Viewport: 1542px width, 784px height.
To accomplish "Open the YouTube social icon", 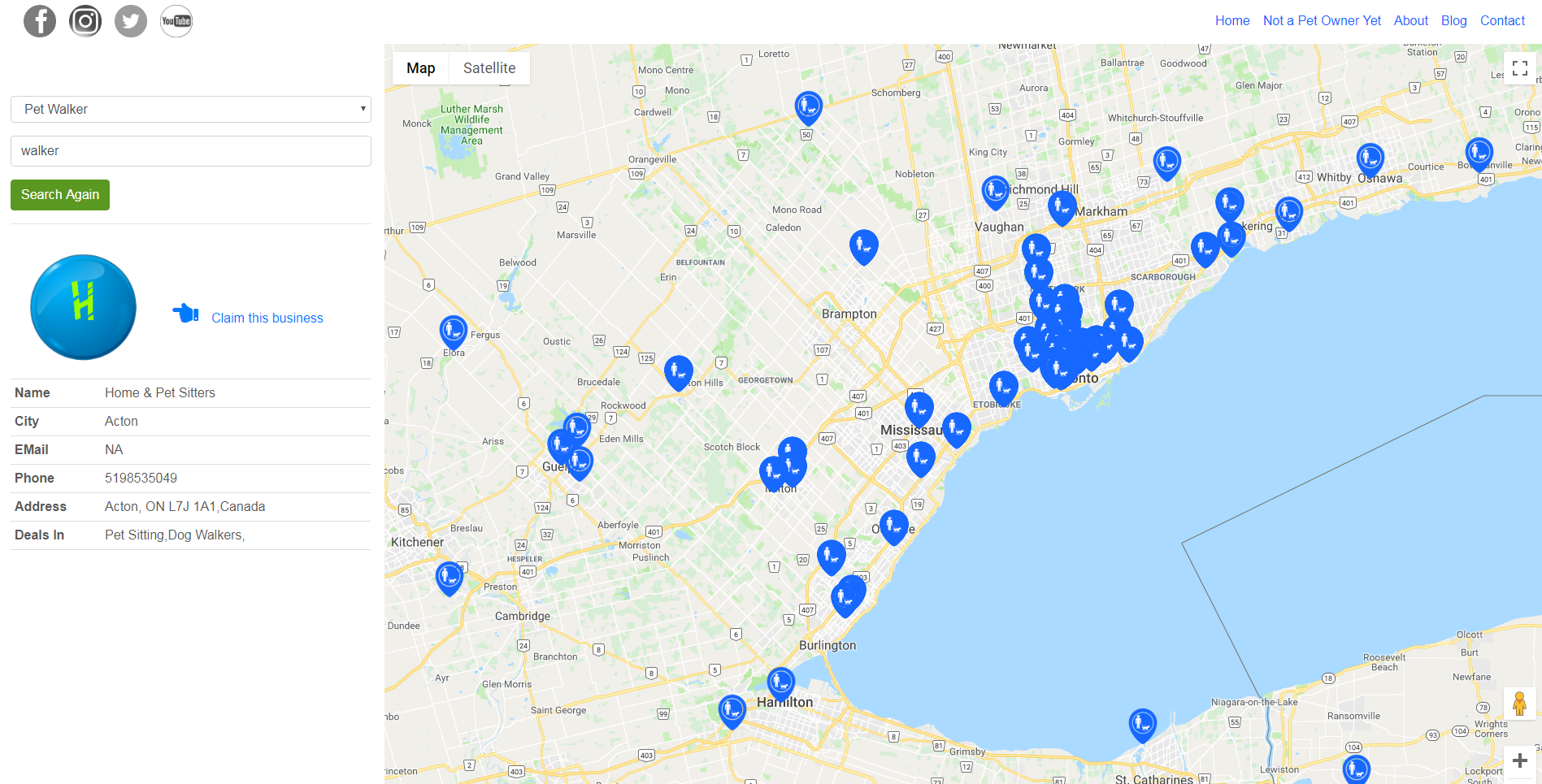I will click(176, 21).
